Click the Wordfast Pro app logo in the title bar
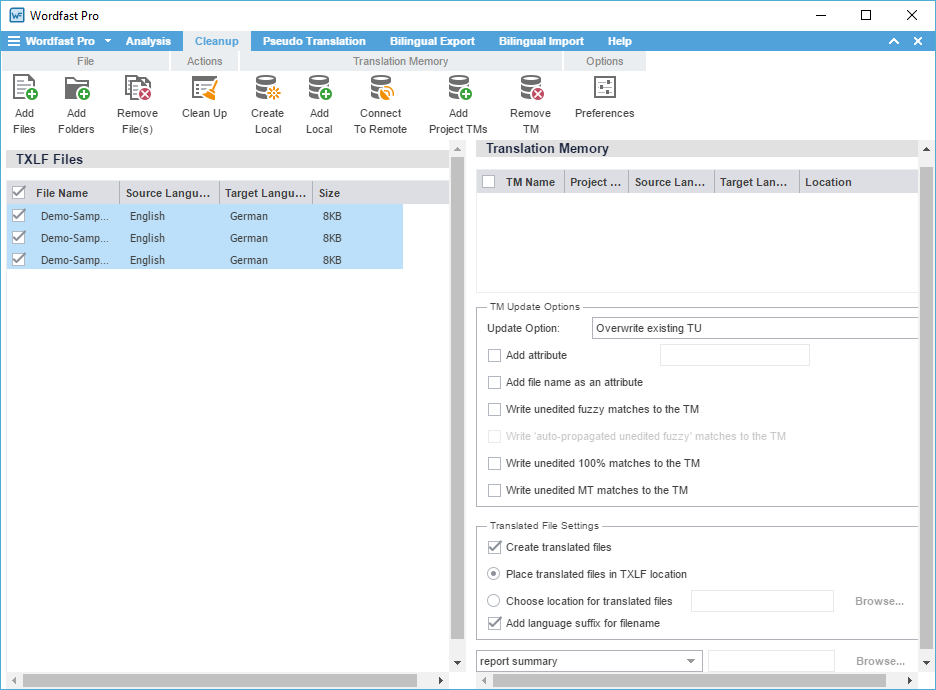The image size is (936, 690). click(17, 16)
